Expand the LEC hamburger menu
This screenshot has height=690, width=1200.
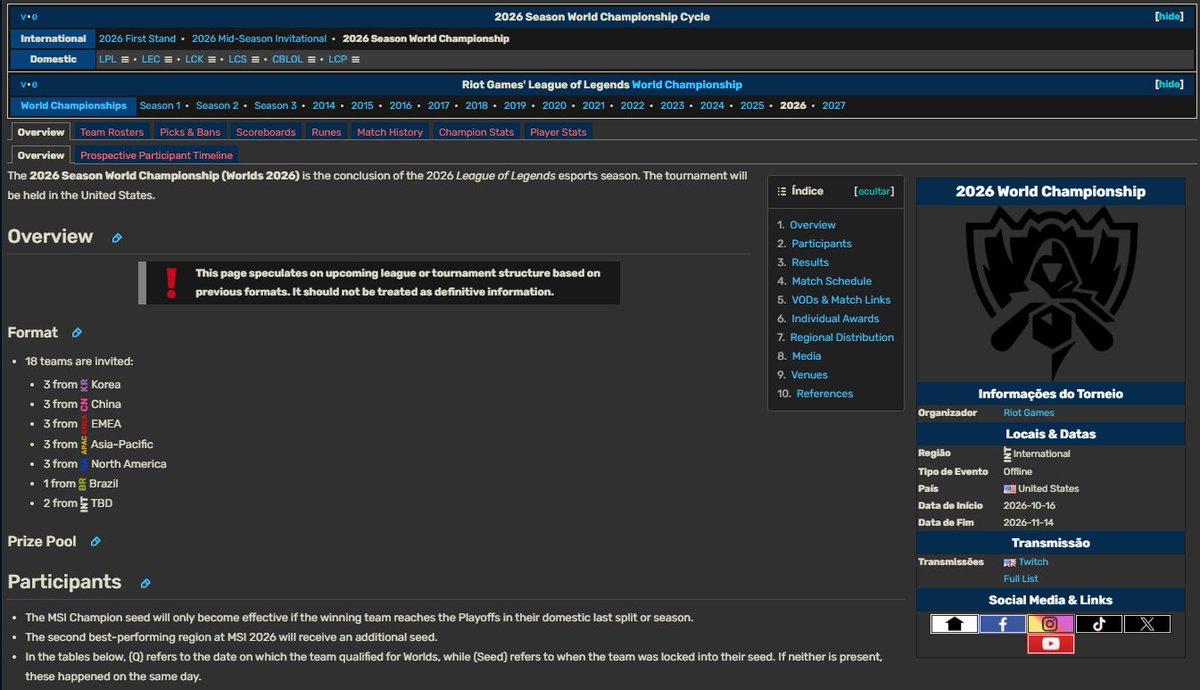coord(168,60)
